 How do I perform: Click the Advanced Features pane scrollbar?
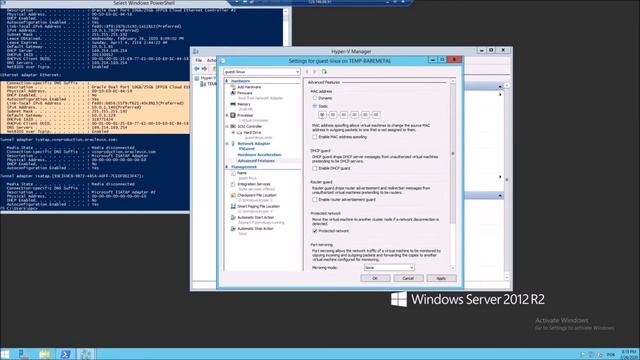point(452,153)
